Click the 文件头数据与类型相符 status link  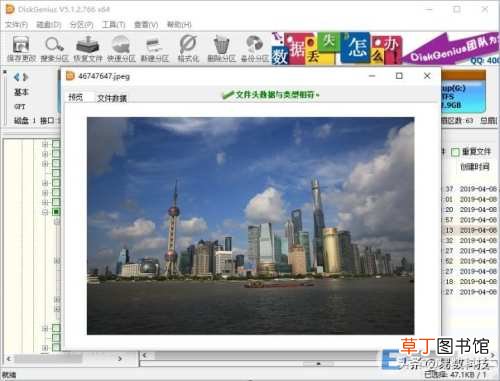275,95
